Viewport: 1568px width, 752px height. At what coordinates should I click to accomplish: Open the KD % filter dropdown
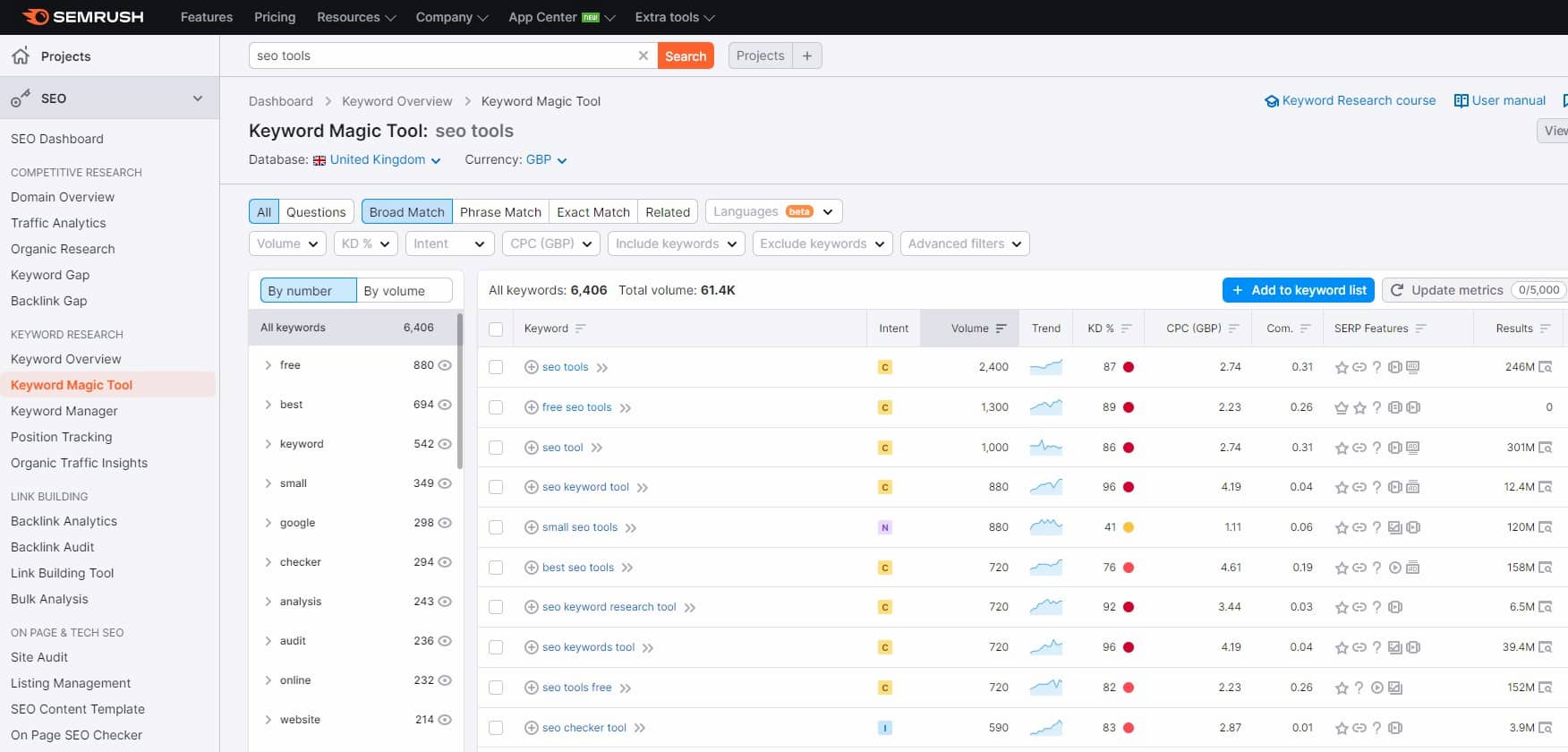(365, 244)
